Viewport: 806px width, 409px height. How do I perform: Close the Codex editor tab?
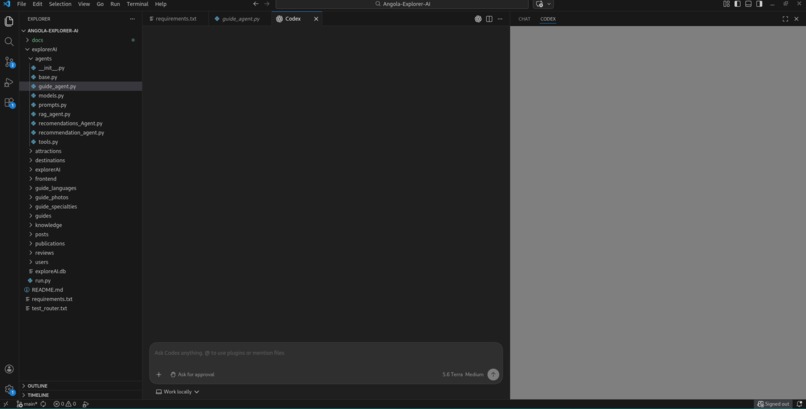pyautogui.click(x=316, y=19)
